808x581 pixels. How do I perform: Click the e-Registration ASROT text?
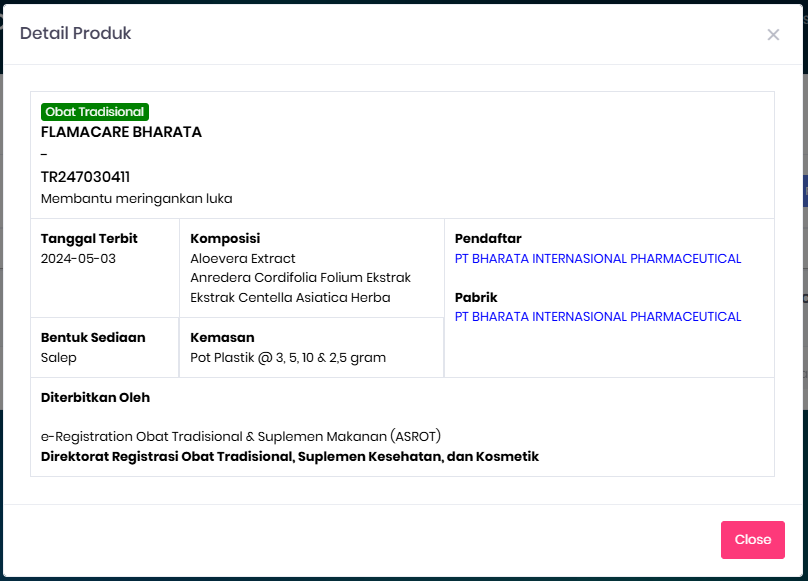click(x=241, y=437)
